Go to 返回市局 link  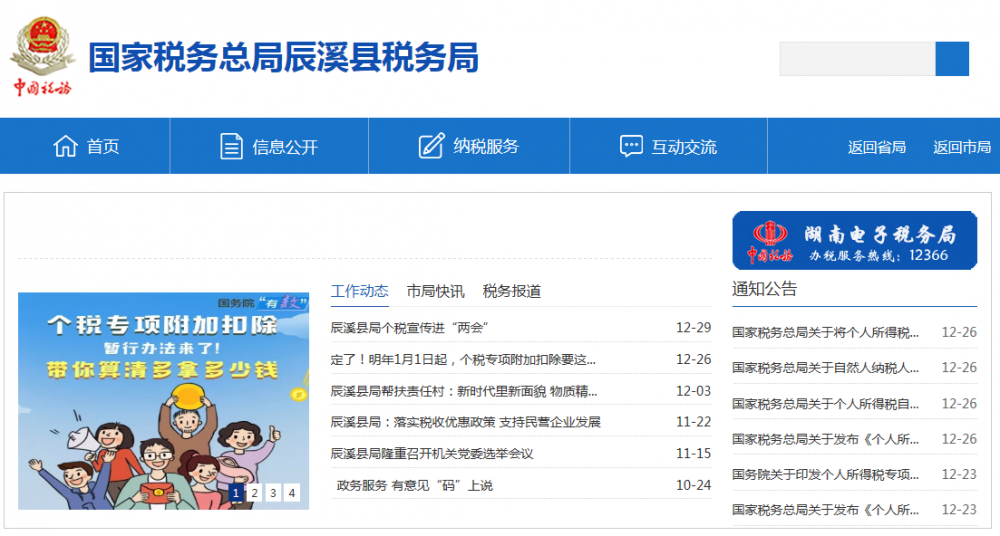pyautogui.click(x=962, y=147)
